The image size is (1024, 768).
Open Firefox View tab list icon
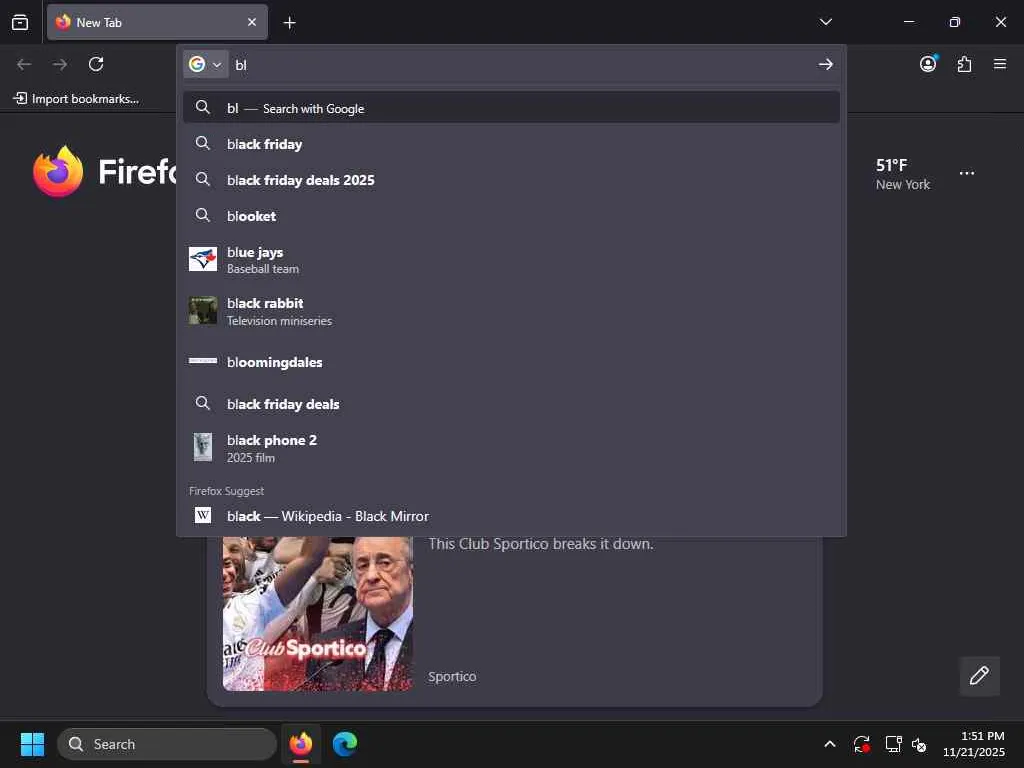click(x=20, y=22)
